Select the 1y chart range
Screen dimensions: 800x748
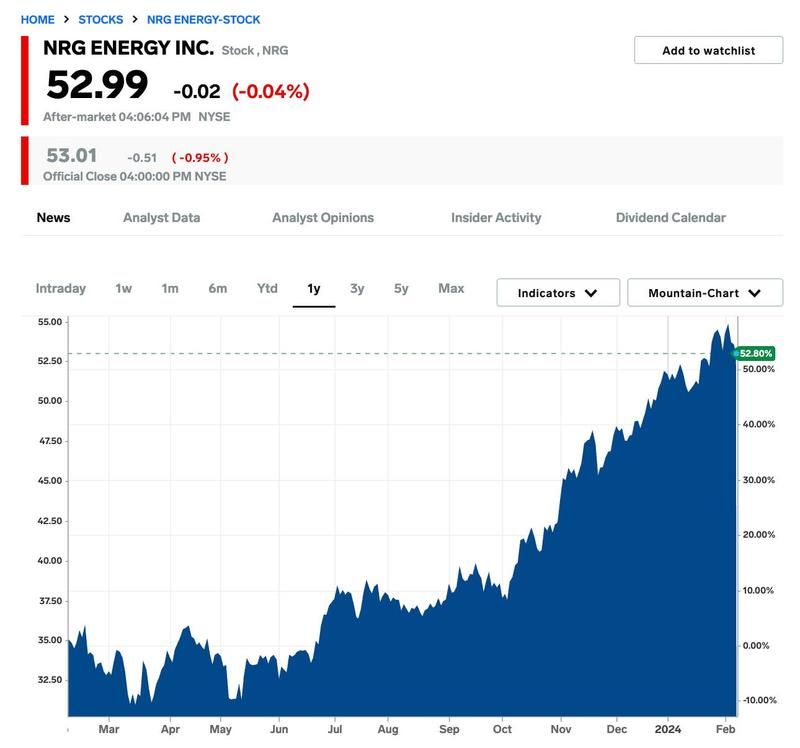[314, 289]
